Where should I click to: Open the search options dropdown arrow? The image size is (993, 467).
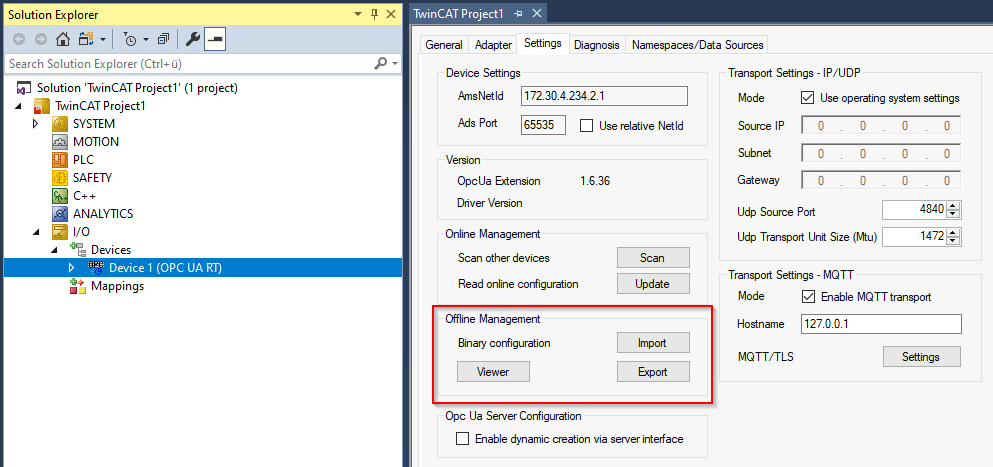pos(395,63)
